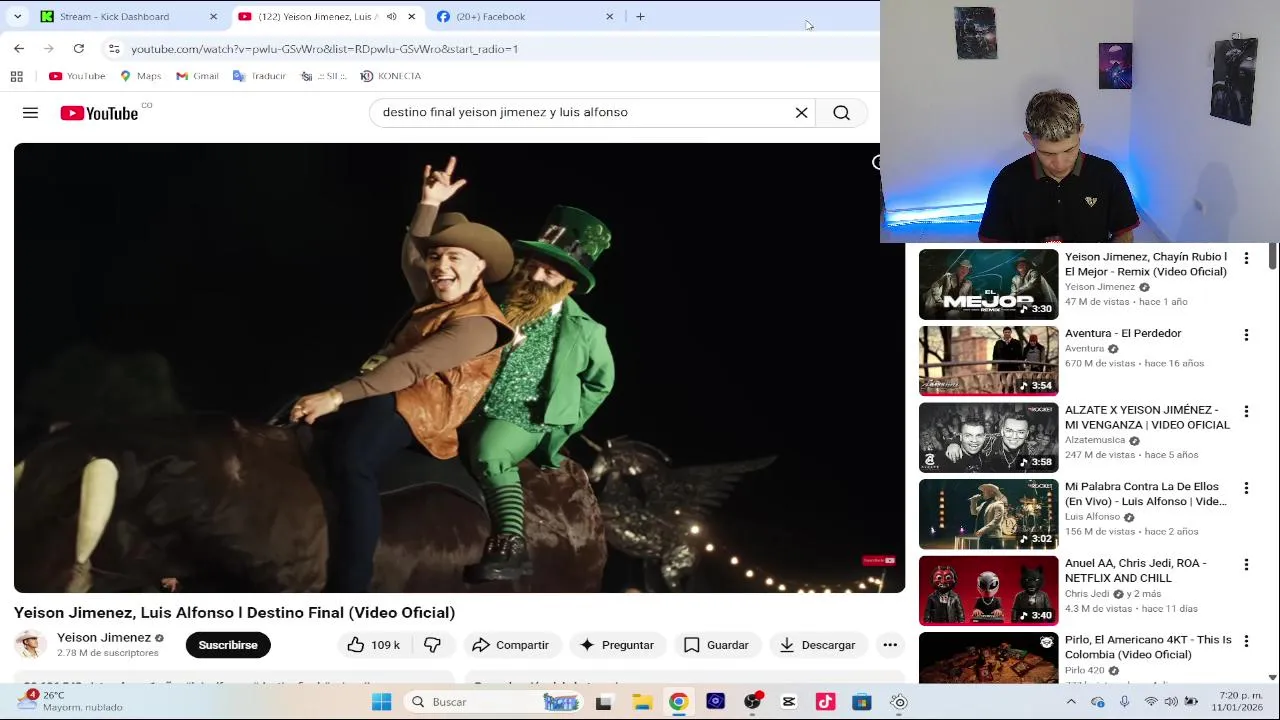Click the main video player

[x=459, y=368]
